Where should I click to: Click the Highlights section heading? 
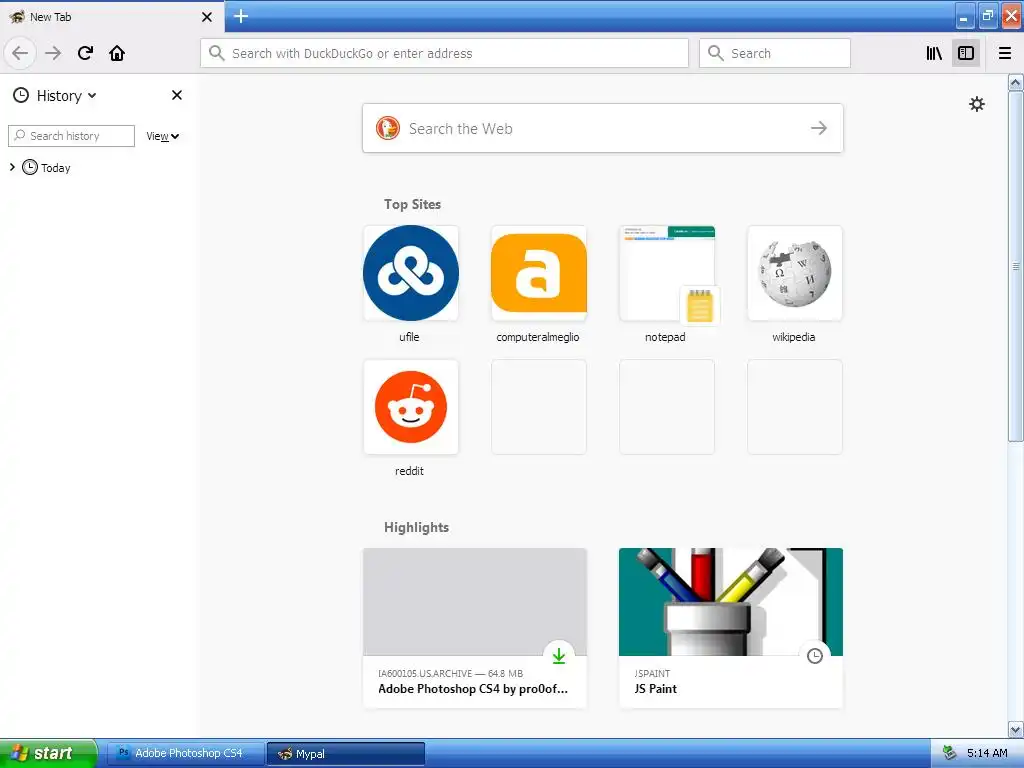[x=416, y=528]
